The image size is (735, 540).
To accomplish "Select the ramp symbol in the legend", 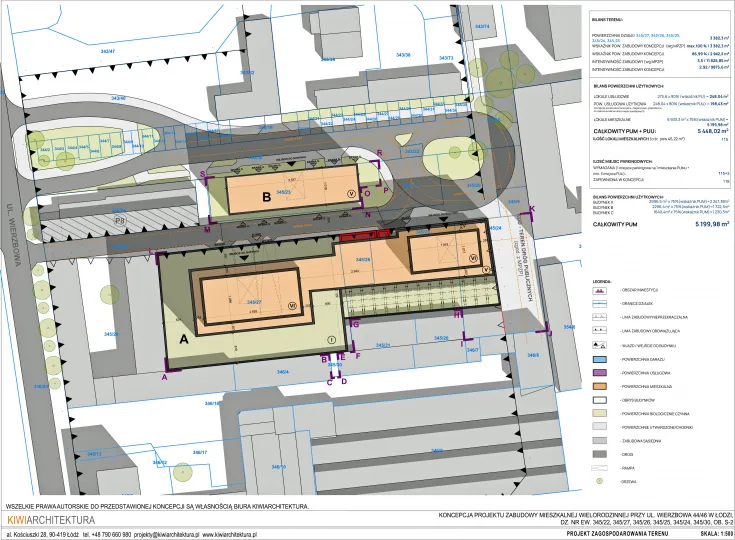I will pos(597,466).
